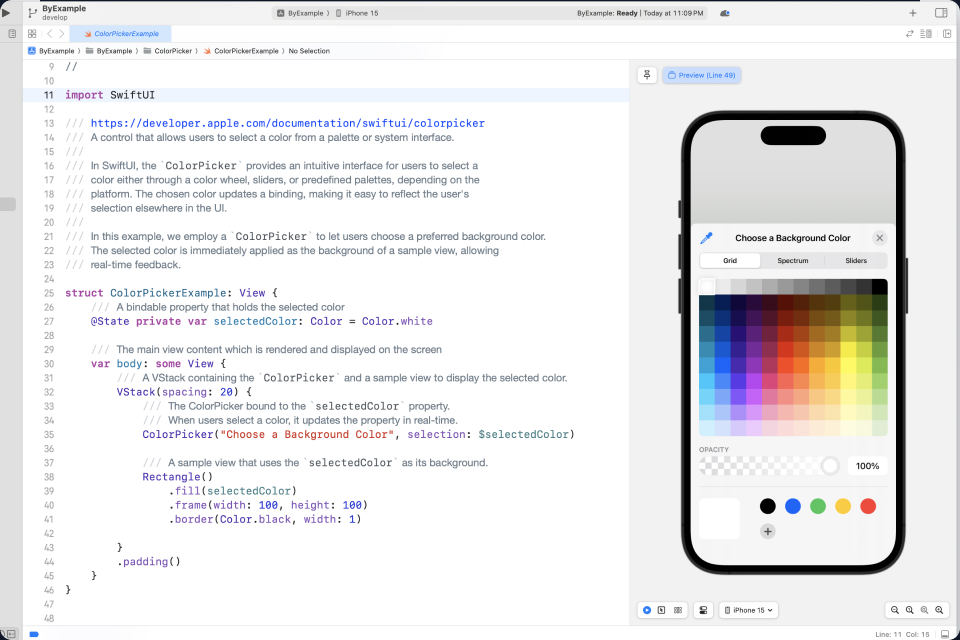
Task: Select the black cell in grid's top row
Action: tap(879, 287)
